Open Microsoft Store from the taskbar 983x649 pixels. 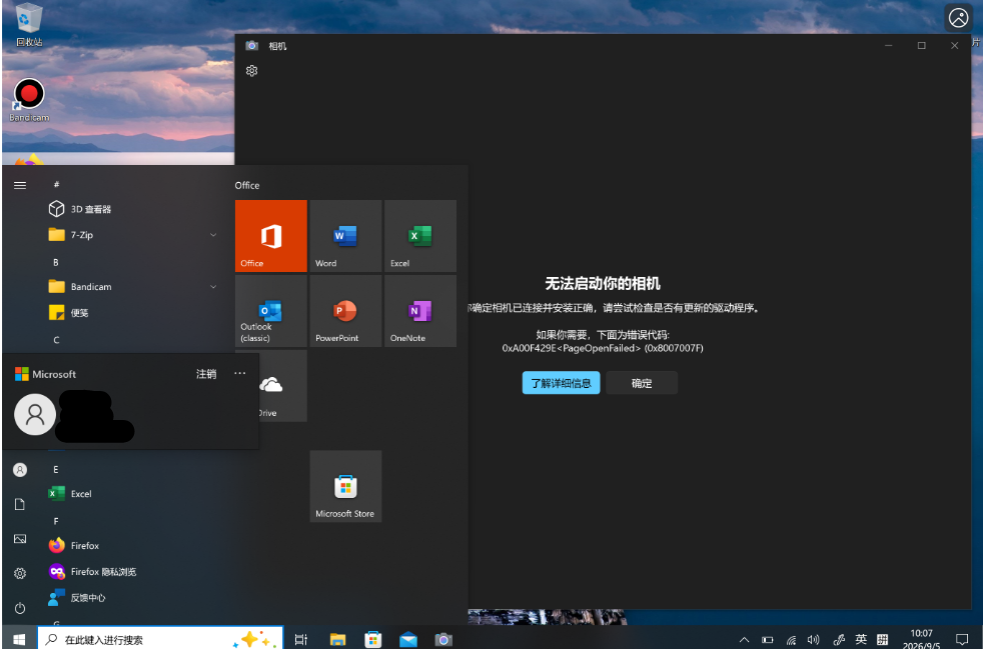pyautogui.click(x=373, y=639)
